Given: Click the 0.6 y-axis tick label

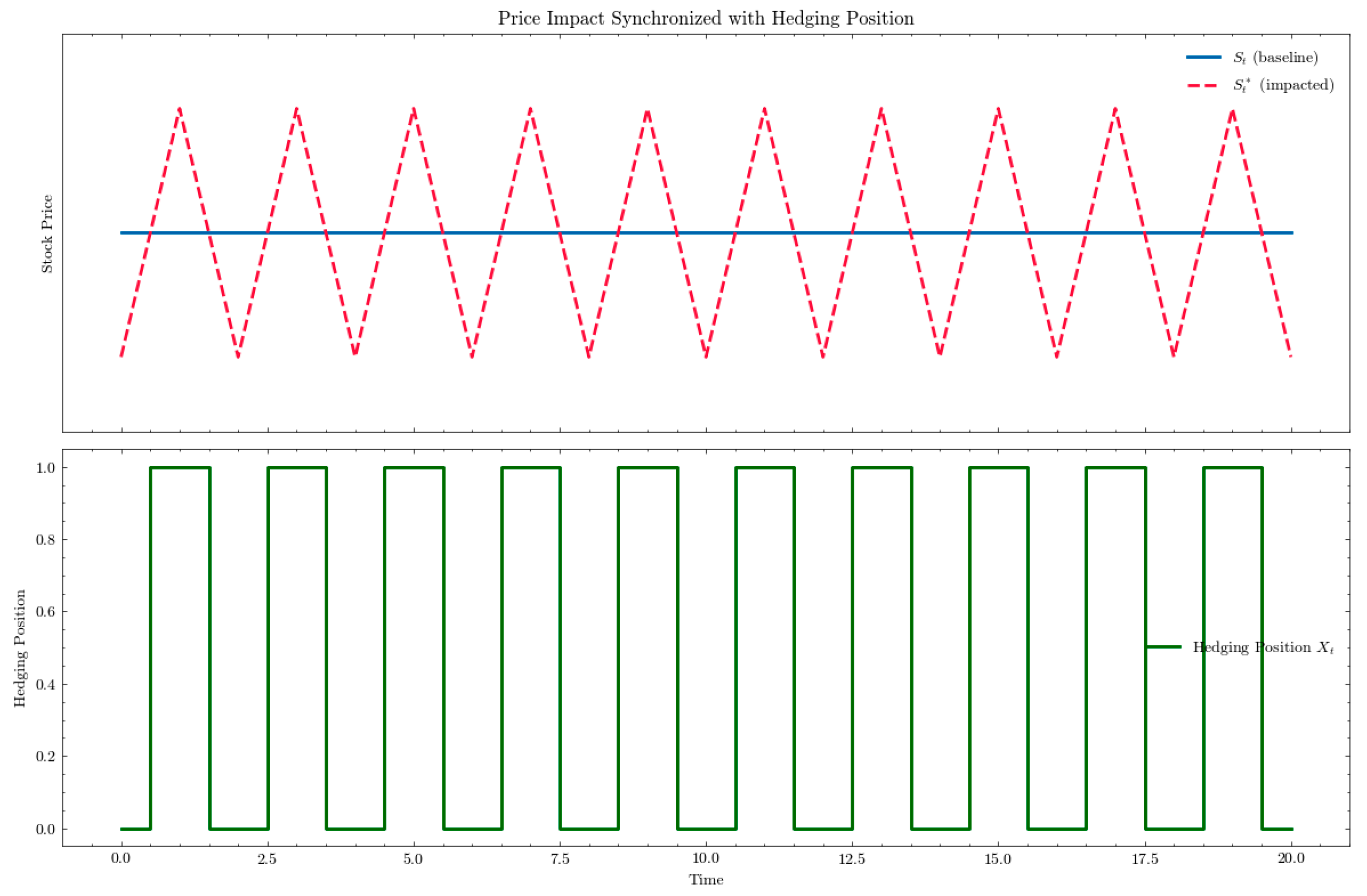Looking at the screenshot, I should 46,612.
